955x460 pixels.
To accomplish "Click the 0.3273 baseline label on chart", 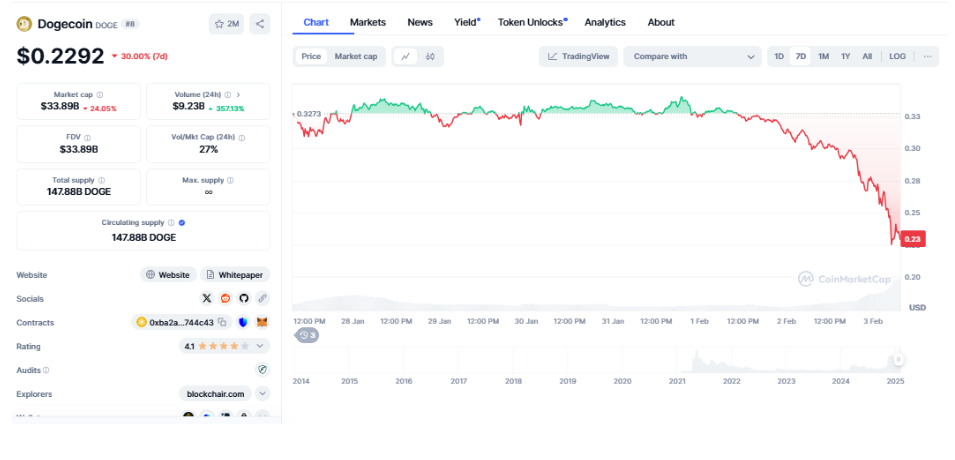I will click(x=311, y=113).
